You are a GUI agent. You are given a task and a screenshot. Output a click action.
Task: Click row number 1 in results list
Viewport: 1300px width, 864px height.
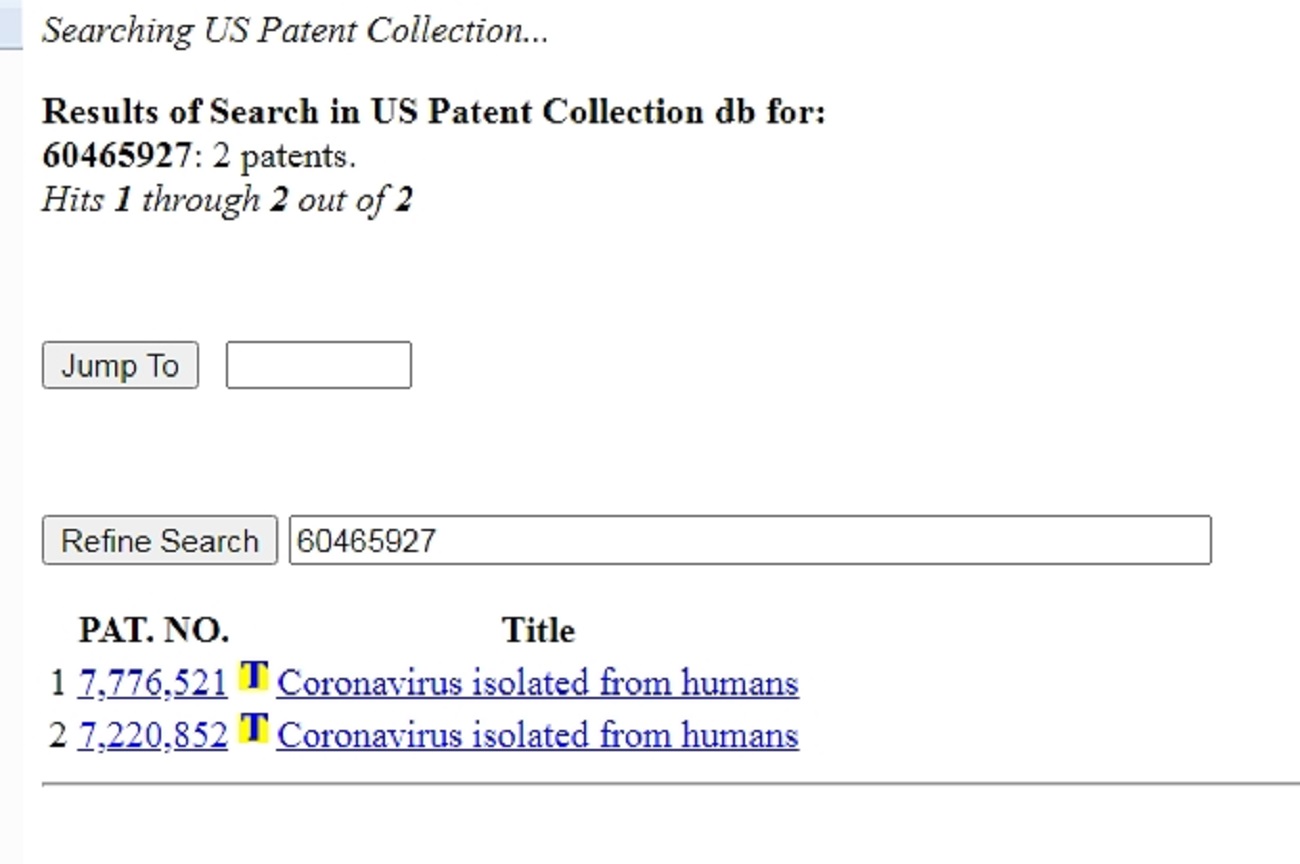[57, 684]
